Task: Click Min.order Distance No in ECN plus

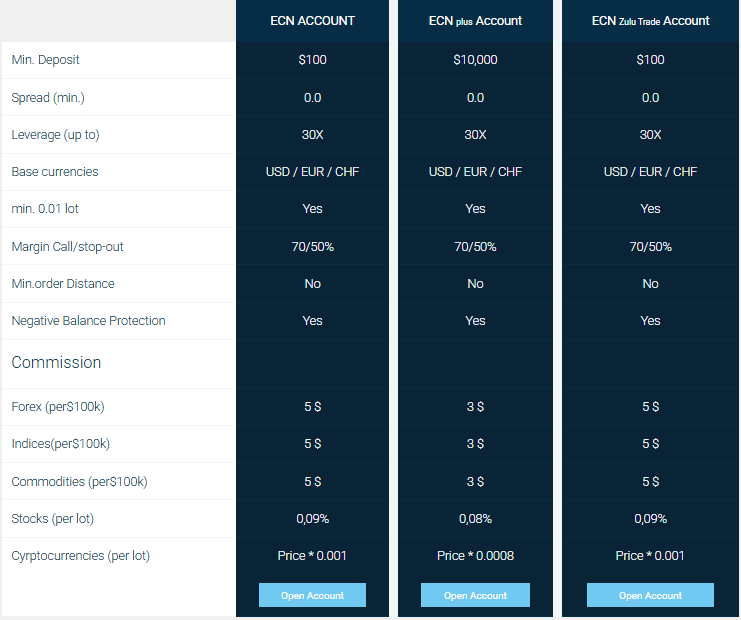Action: (475, 284)
